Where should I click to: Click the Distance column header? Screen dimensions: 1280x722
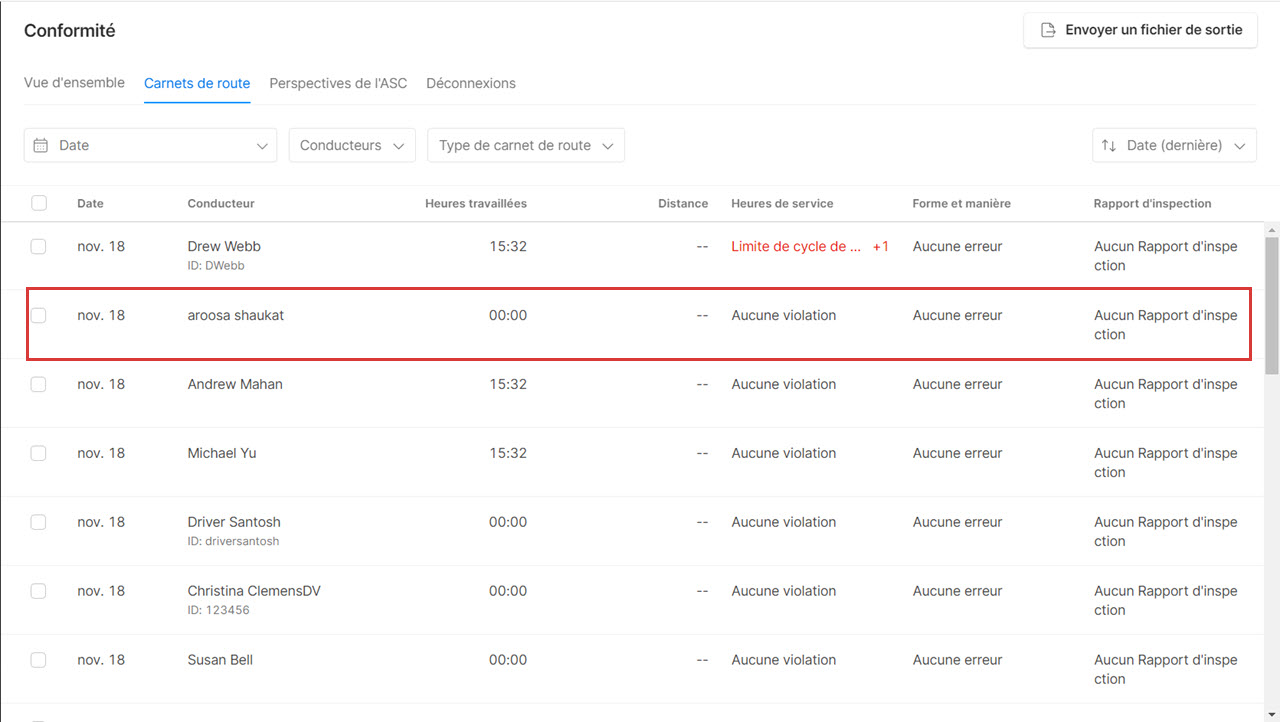coord(683,203)
